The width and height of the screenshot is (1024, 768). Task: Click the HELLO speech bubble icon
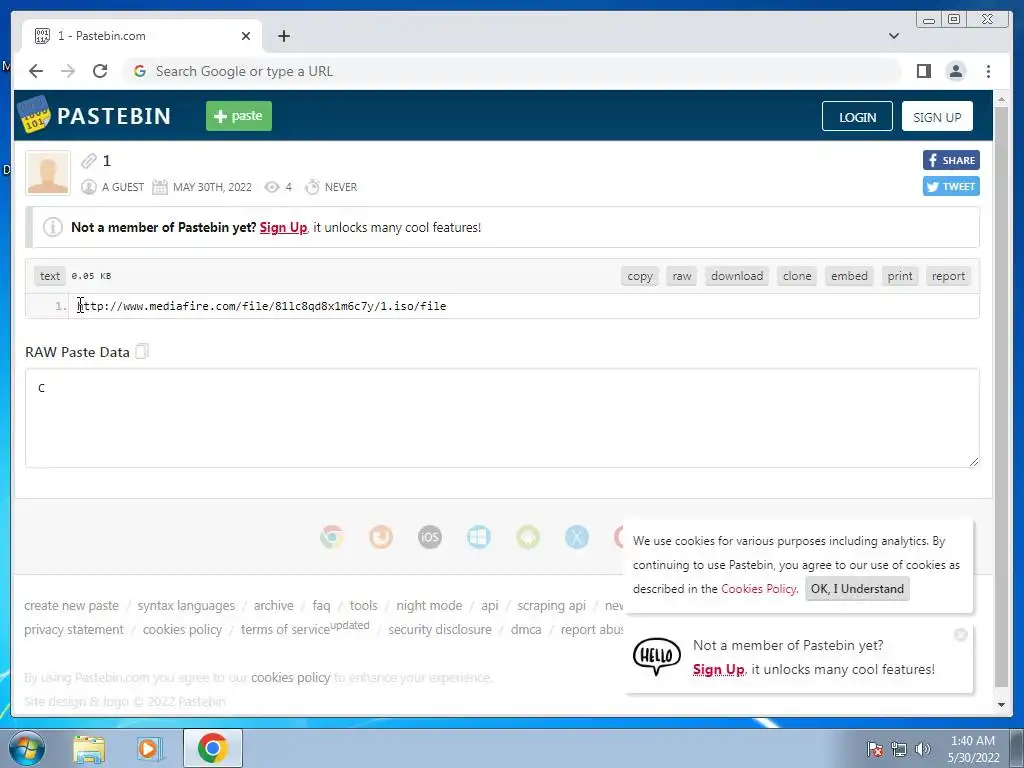[656, 656]
